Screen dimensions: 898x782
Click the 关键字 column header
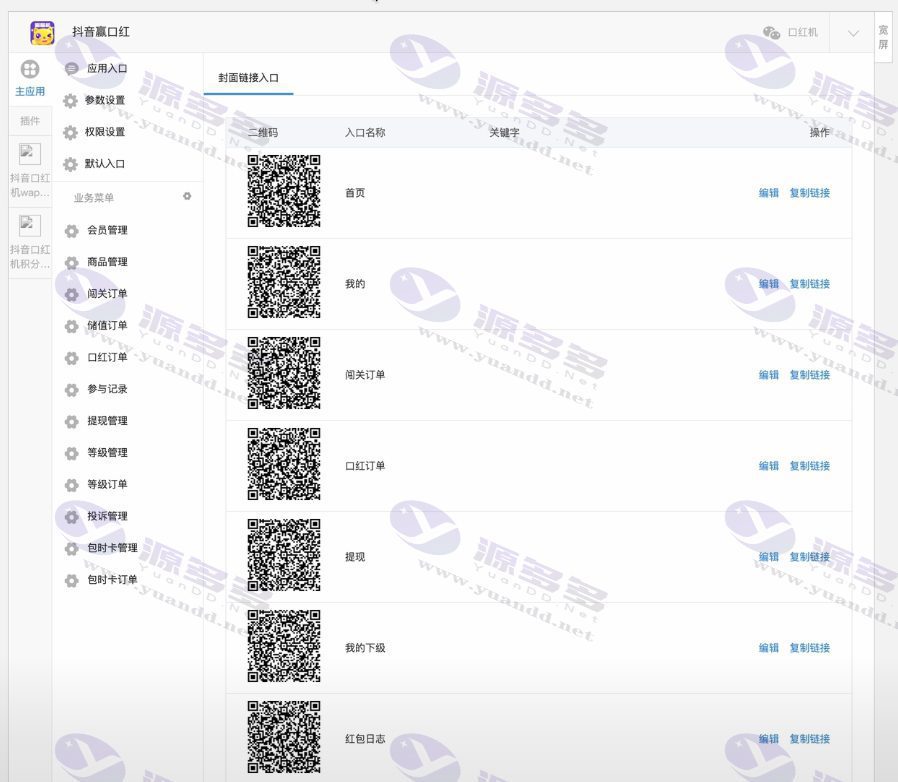[x=504, y=133]
